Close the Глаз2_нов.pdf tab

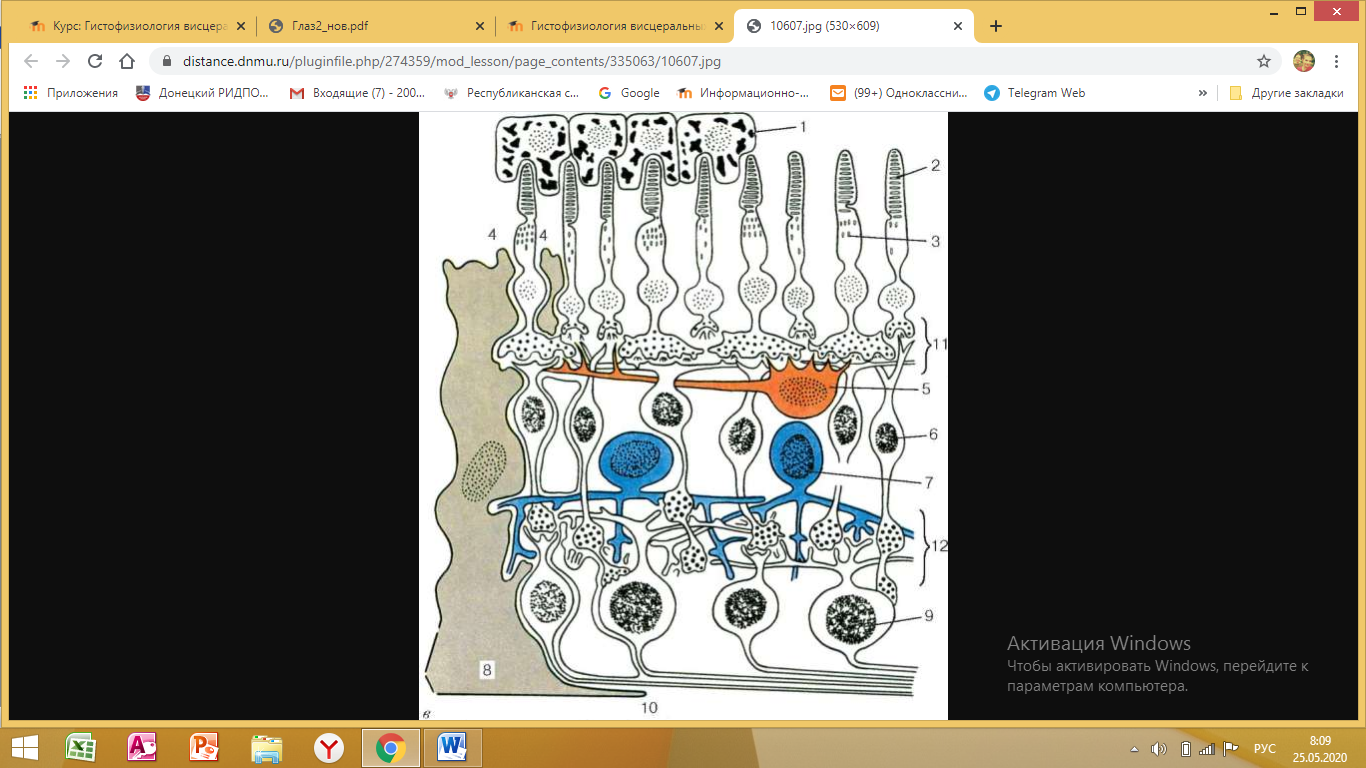tap(478, 26)
